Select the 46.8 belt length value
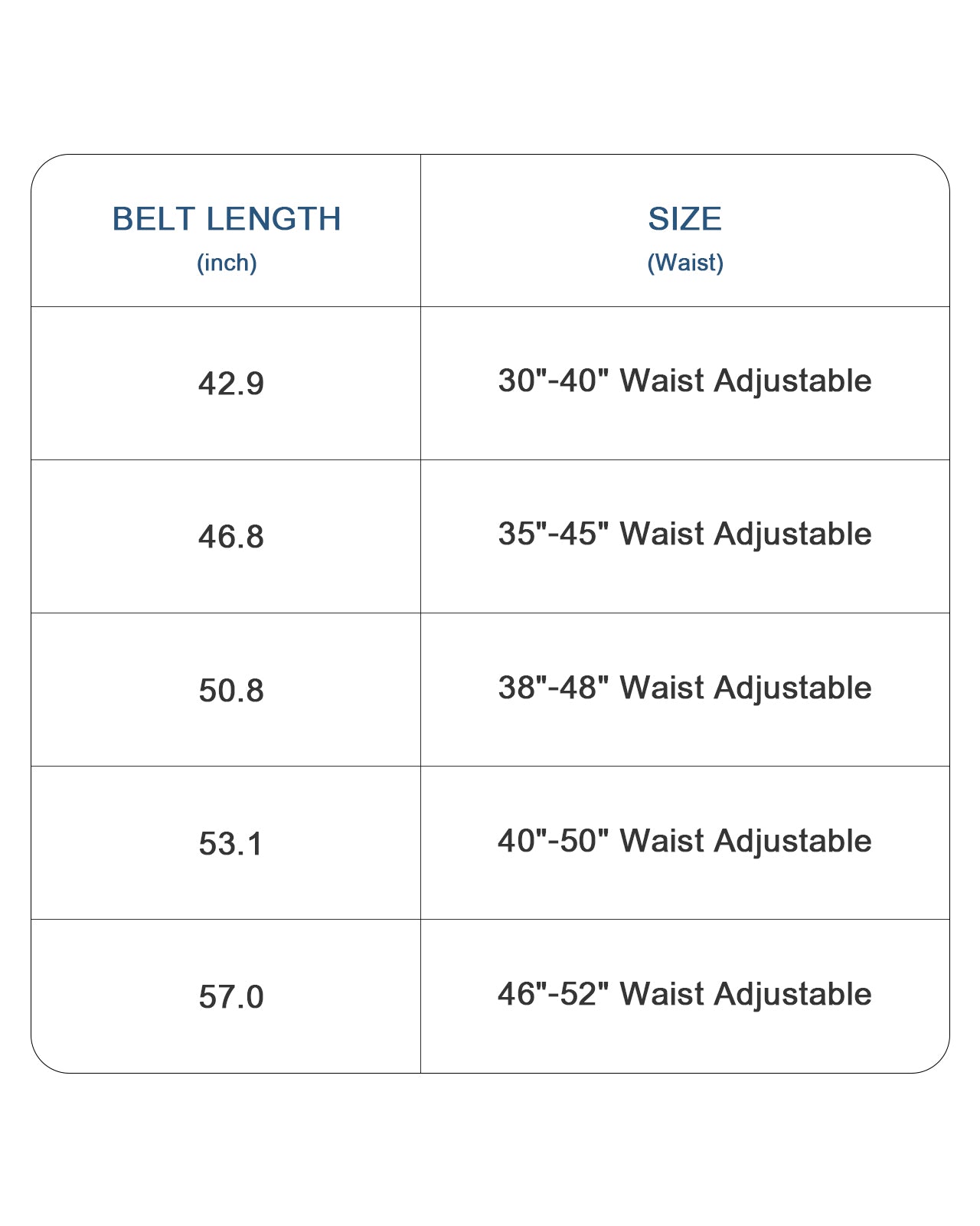Viewport: 980px width, 1226px height. click(230, 537)
